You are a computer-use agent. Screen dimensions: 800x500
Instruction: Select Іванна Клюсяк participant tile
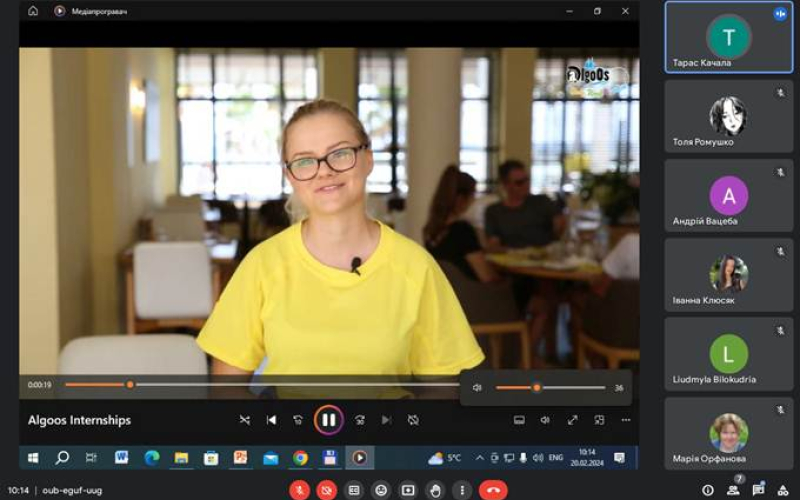coord(729,274)
